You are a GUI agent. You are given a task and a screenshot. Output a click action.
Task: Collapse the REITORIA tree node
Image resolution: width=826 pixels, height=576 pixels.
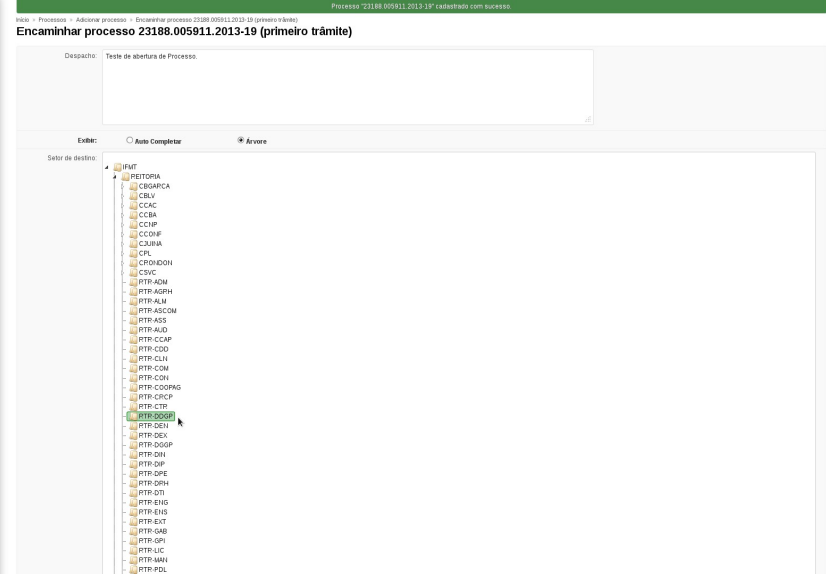(115, 177)
